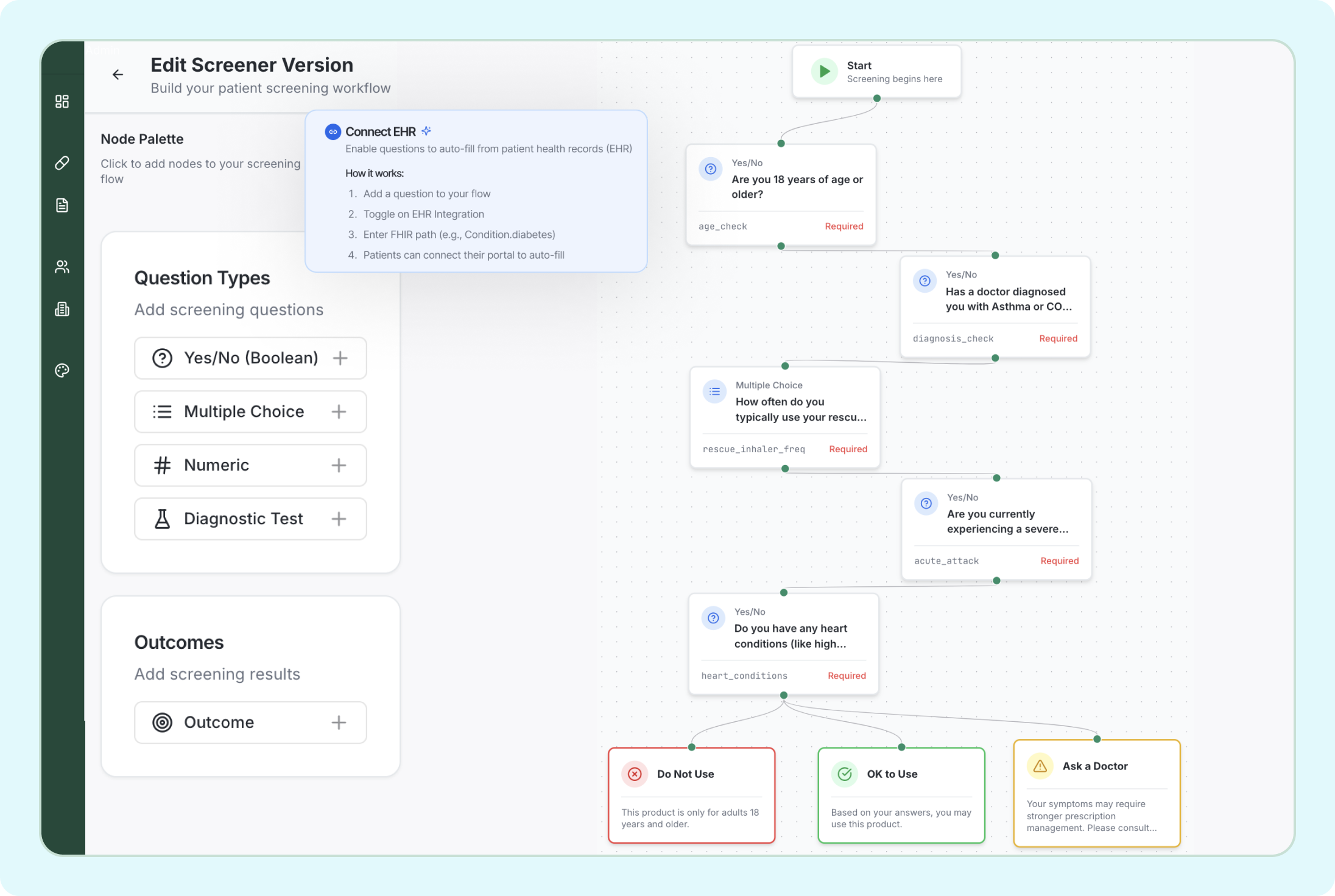Click the list icon on the Multiple Choice node

(x=714, y=391)
